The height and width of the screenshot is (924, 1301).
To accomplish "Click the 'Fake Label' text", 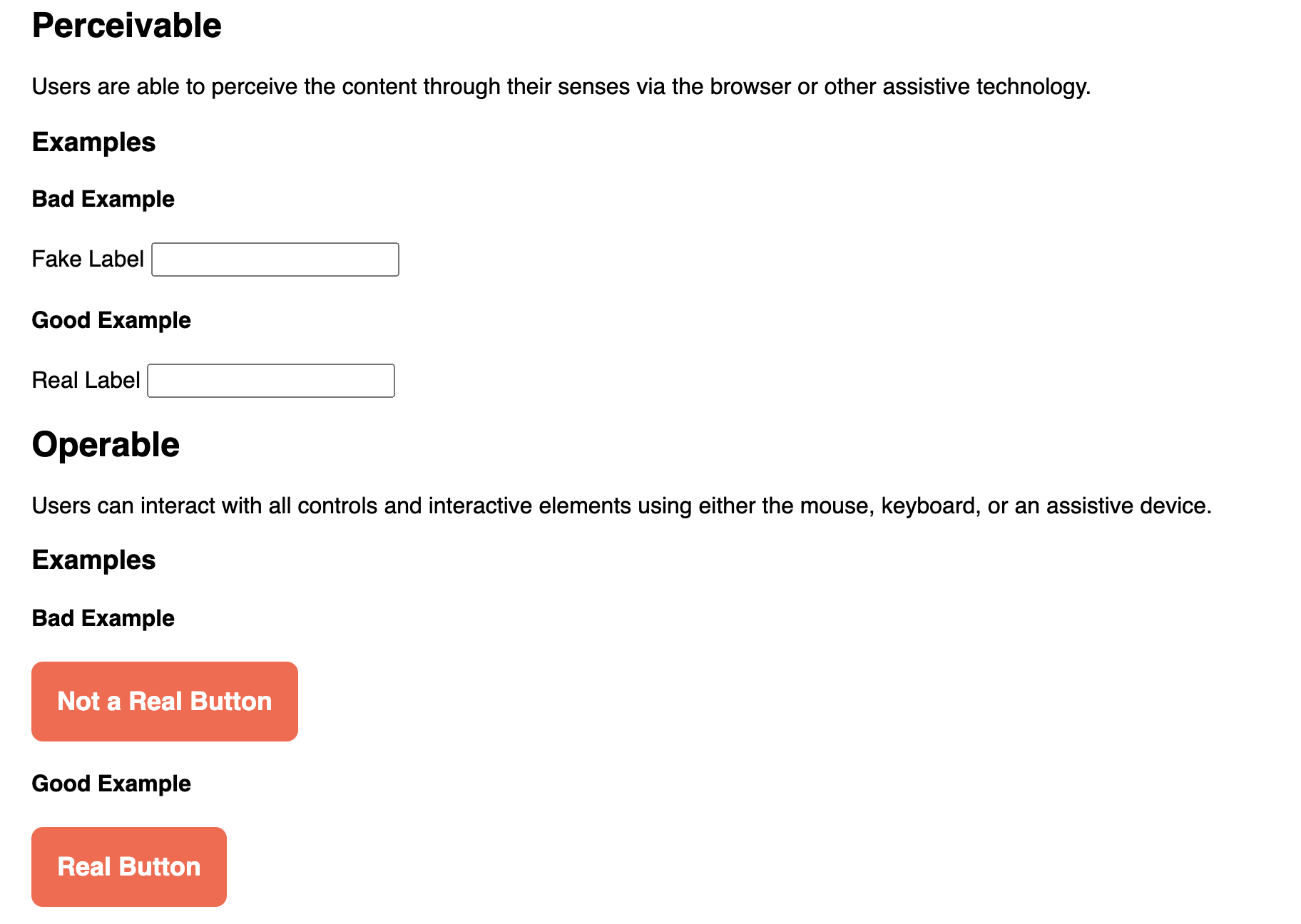I will (88, 260).
